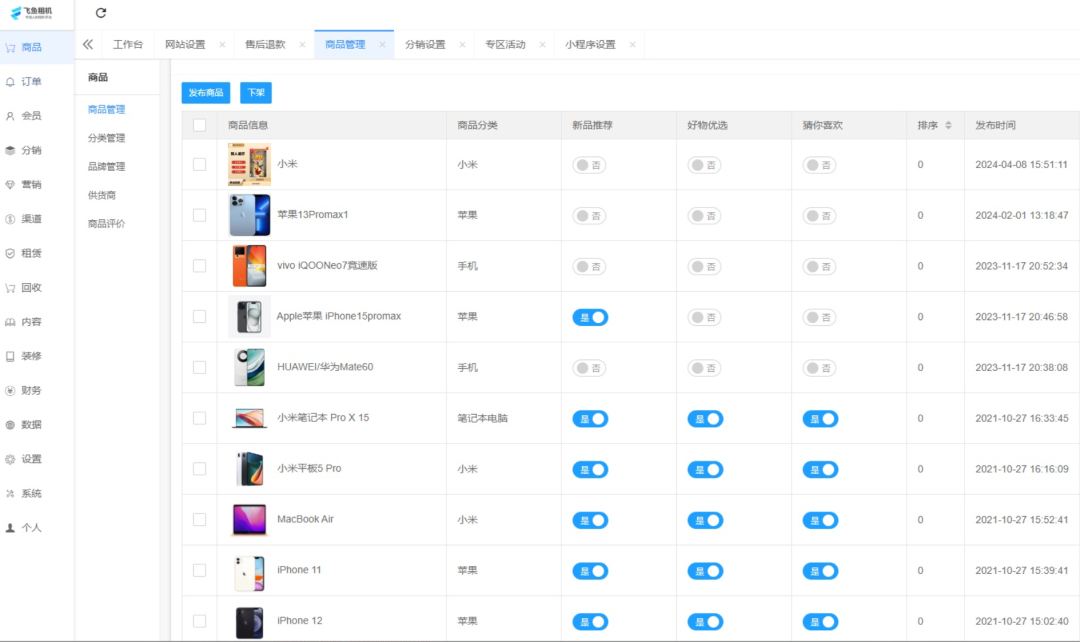Viewport: 1080px width, 642px height.
Task: Disable 好物优选 for 小米笔记本 Pro X 15
Action: coord(705,419)
